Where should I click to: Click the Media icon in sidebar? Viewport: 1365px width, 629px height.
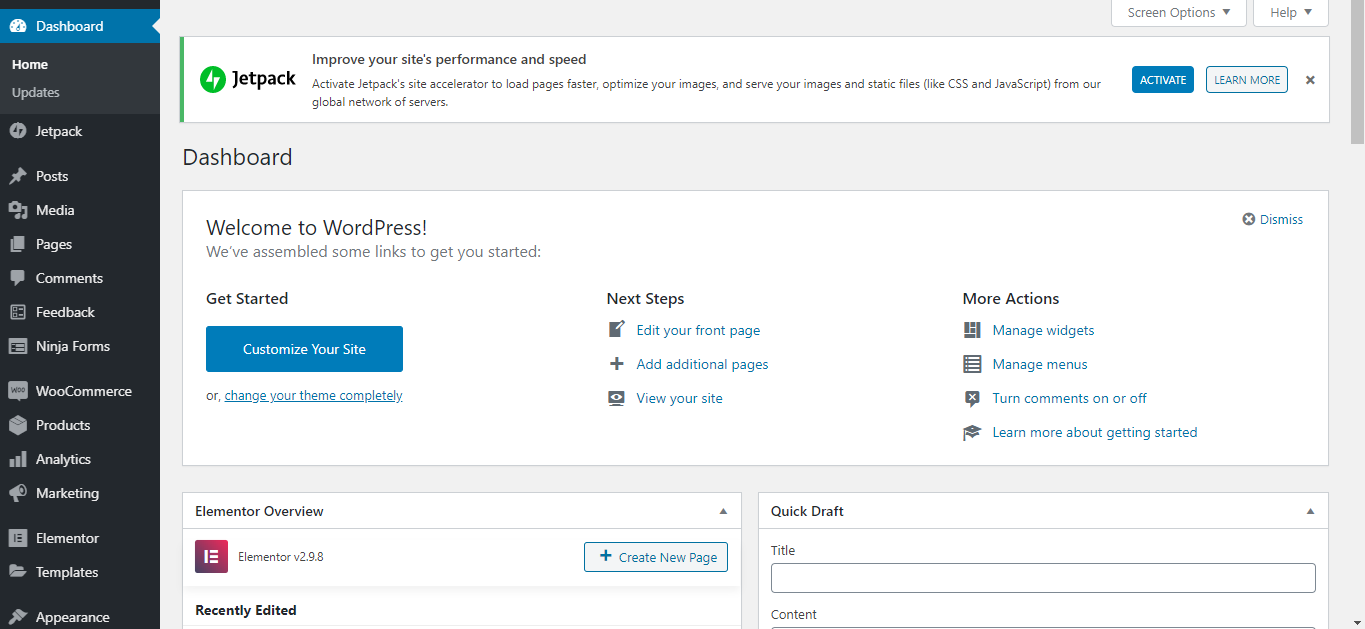[18, 210]
